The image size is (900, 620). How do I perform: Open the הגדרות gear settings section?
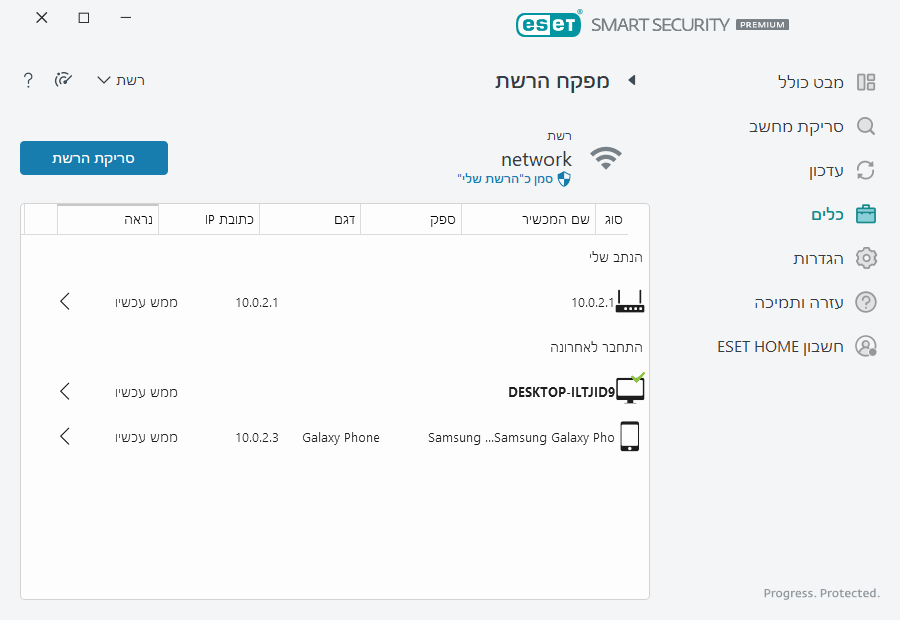[866, 258]
